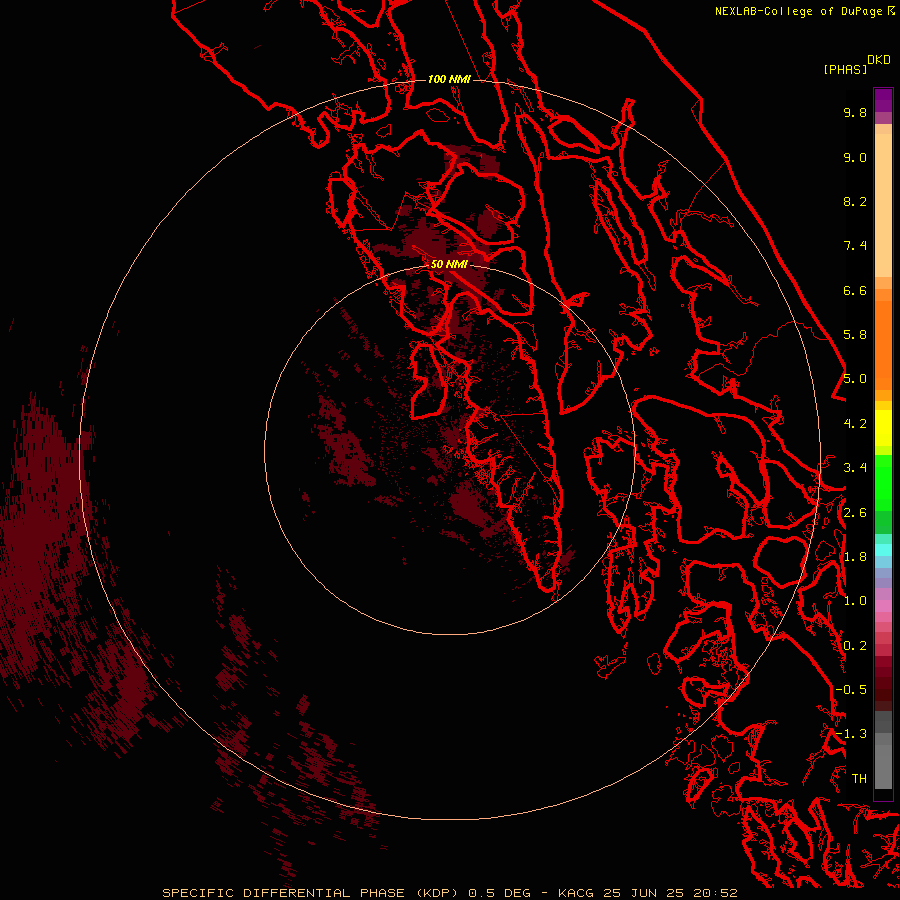Click the 8.2 value on the color scale
The height and width of the screenshot is (900, 900).
[855, 201]
